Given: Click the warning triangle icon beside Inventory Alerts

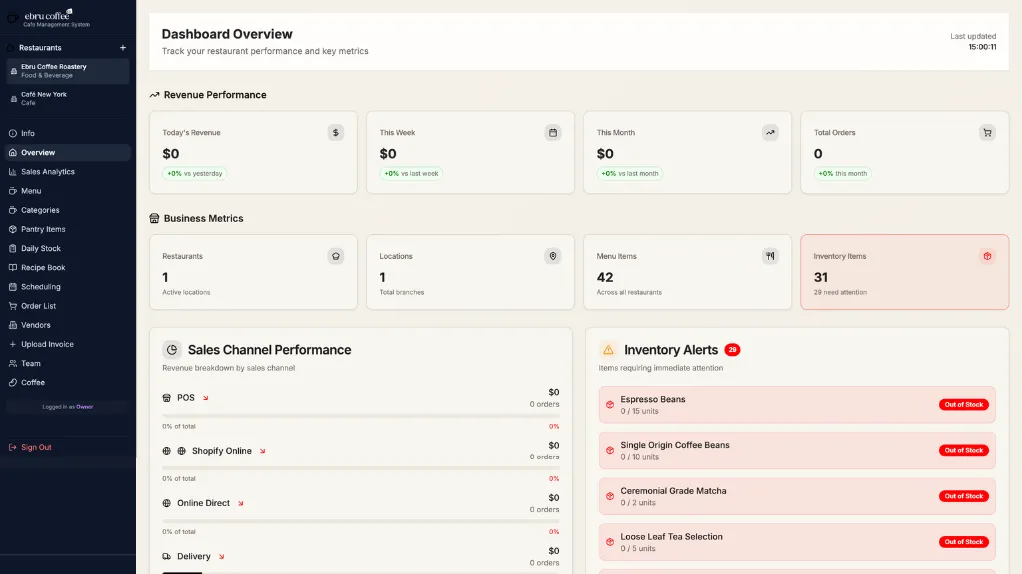Looking at the screenshot, I should tap(608, 350).
